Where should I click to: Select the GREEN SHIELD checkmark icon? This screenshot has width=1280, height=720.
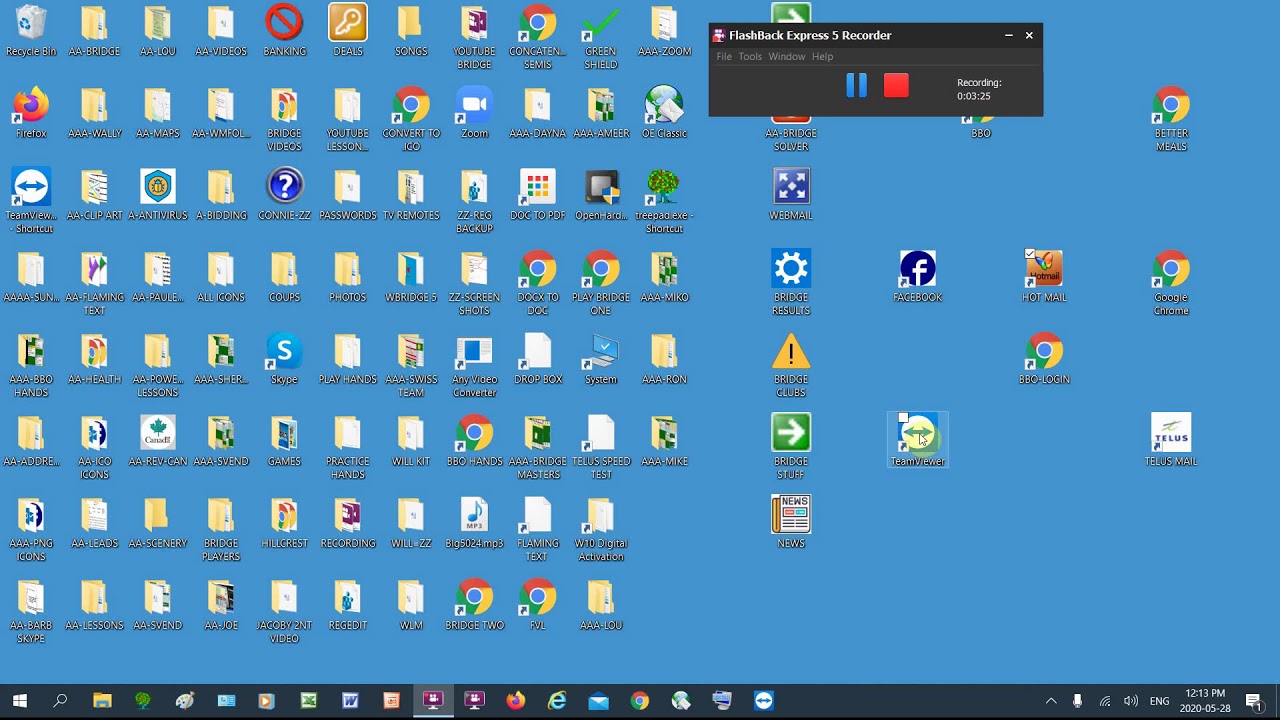coord(601,38)
